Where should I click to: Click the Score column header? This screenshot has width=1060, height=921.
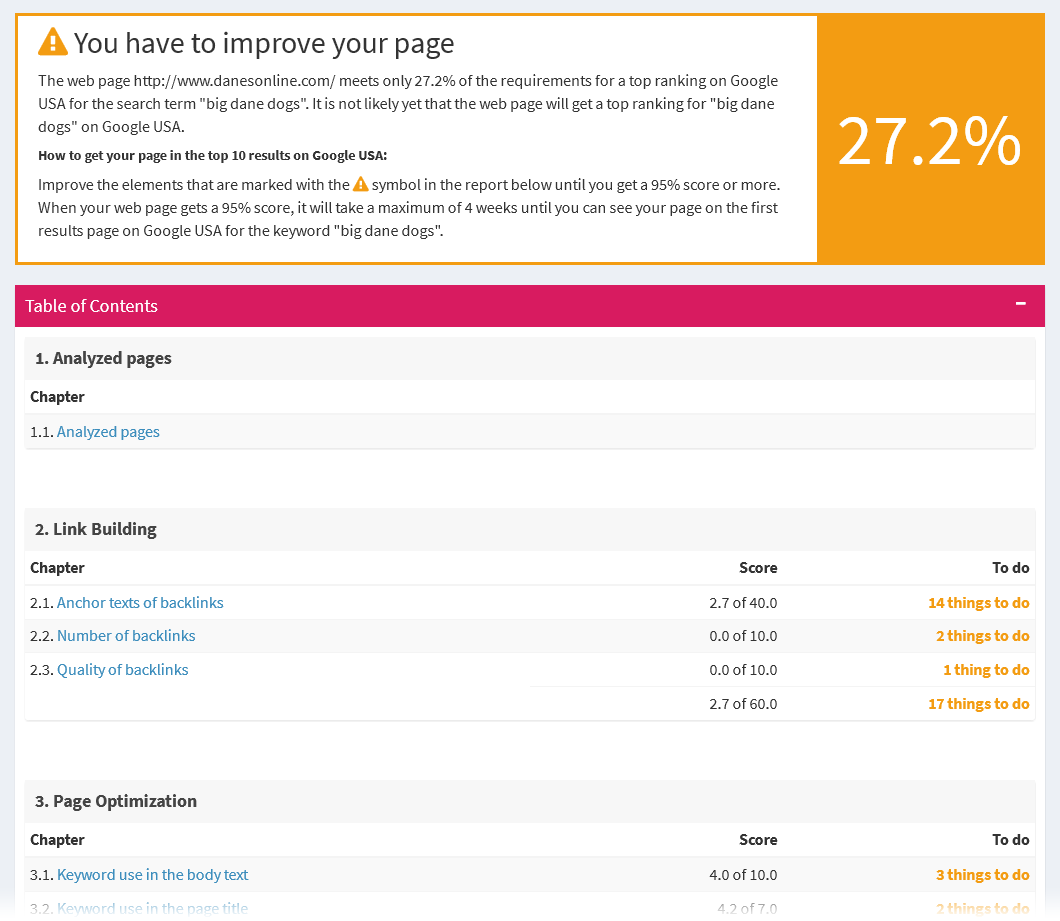point(758,567)
